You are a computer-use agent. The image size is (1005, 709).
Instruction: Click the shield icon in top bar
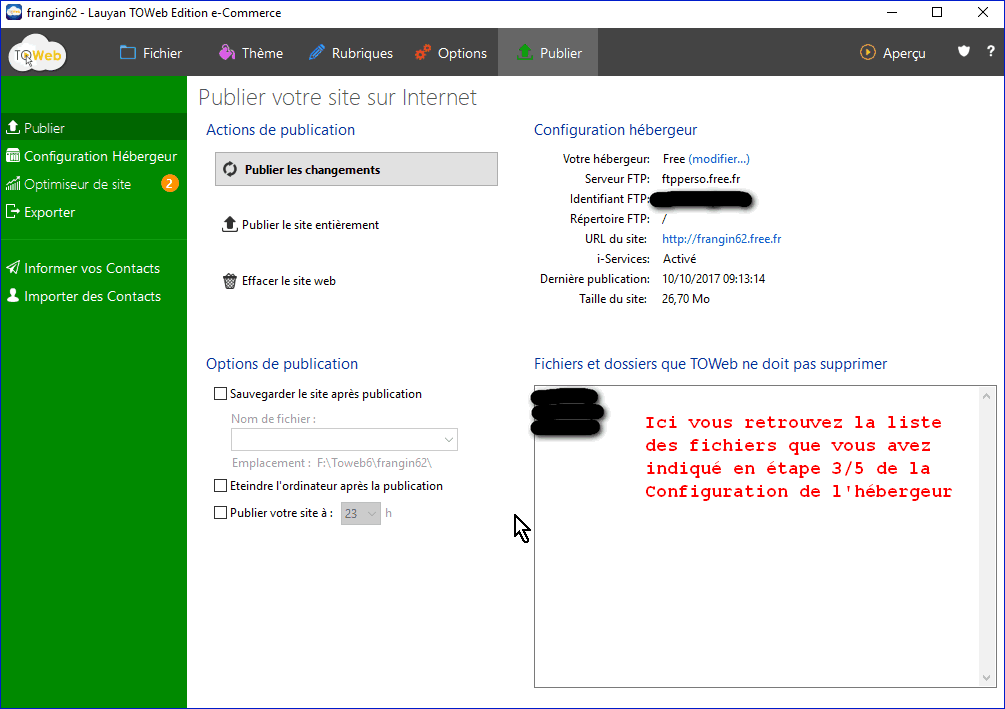964,52
